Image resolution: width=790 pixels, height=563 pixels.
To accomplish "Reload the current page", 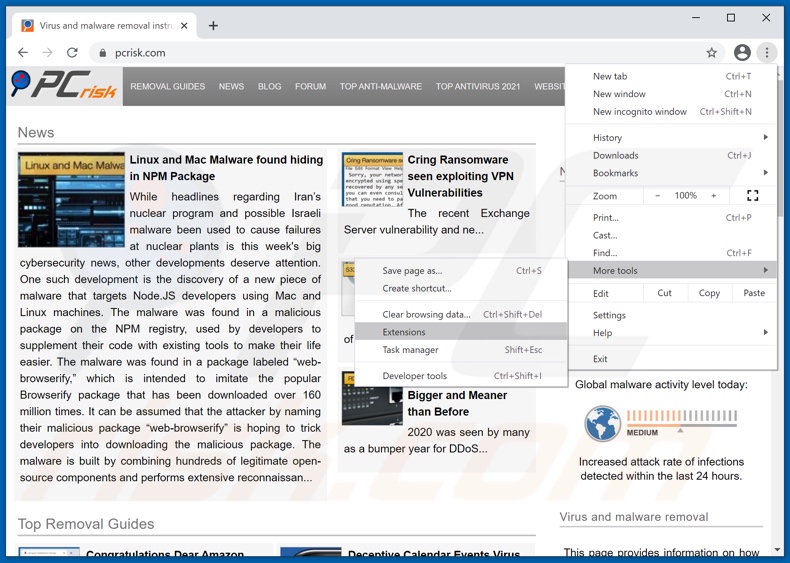I will [x=72, y=53].
